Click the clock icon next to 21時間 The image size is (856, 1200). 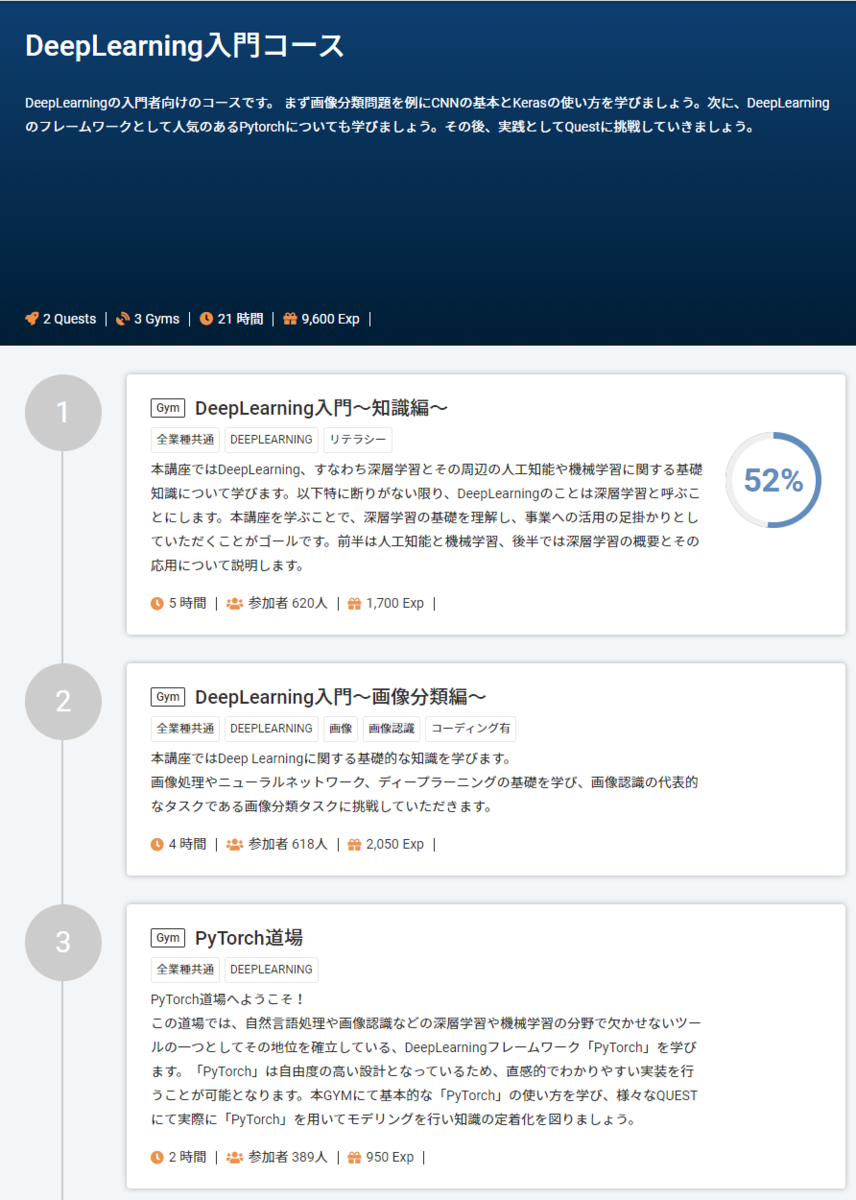point(205,318)
